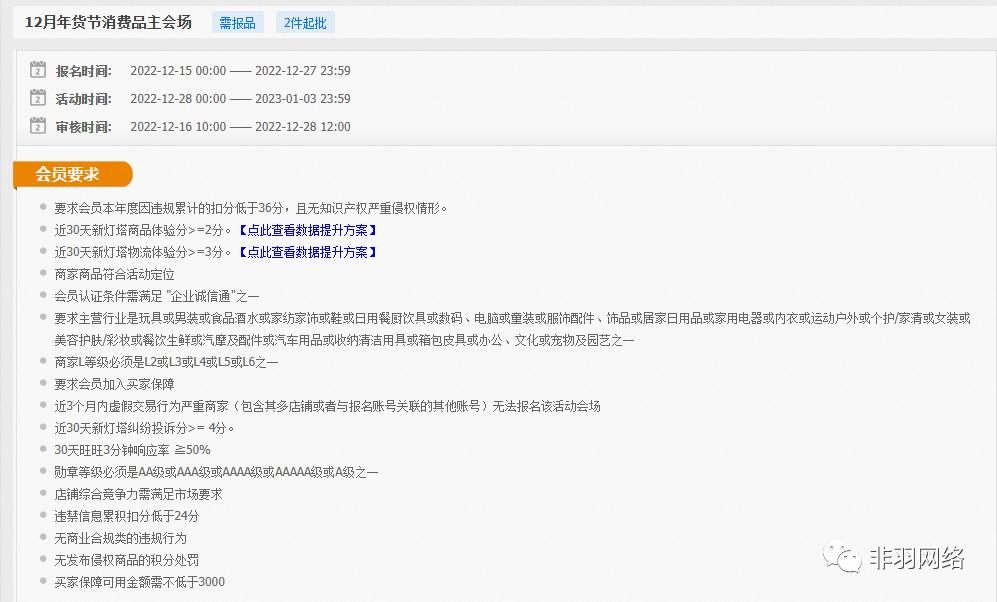
Task: Open data improvement link for 物流体验分
Action: point(307,252)
